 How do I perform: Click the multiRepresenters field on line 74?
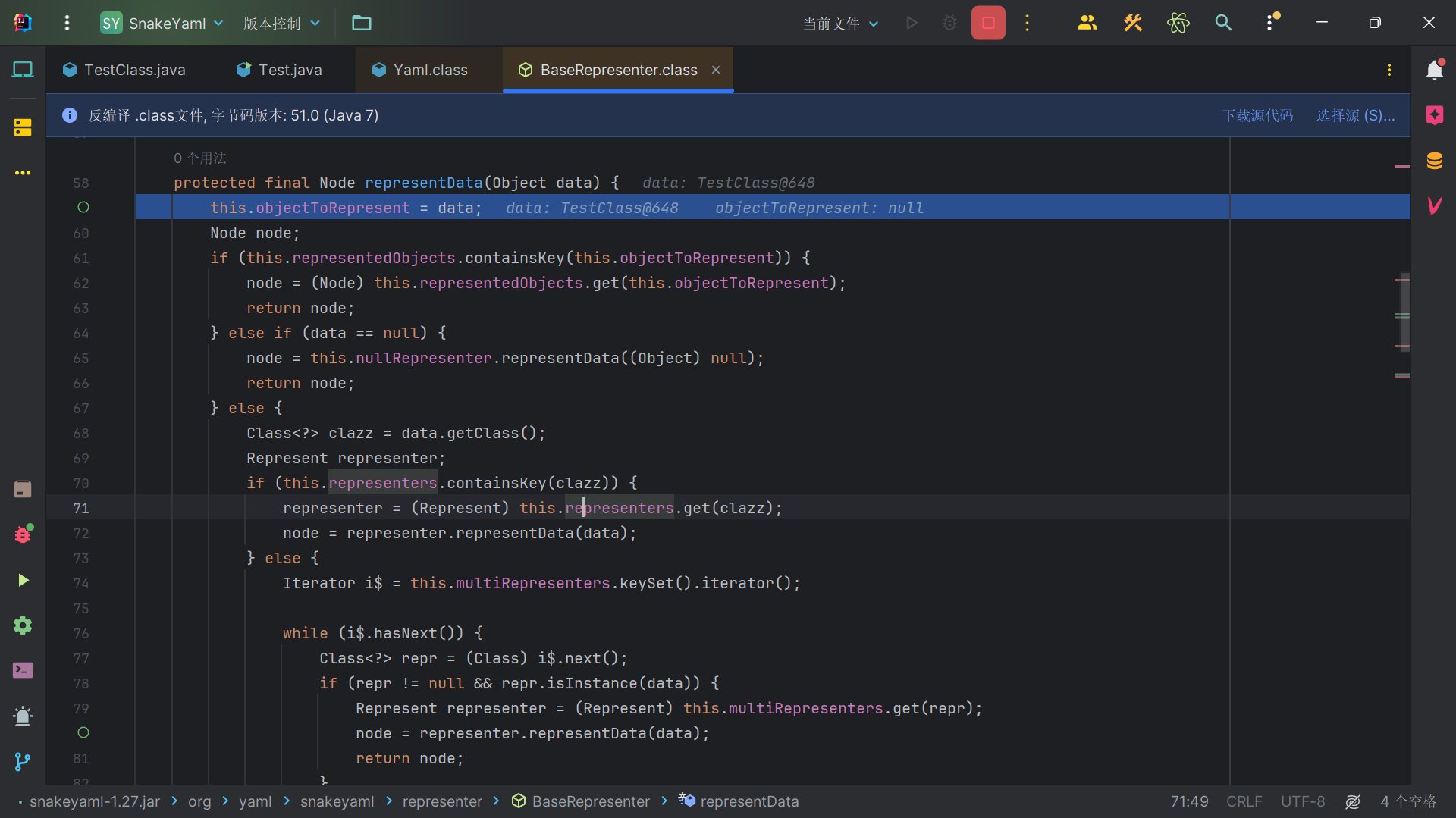[x=532, y=583]
